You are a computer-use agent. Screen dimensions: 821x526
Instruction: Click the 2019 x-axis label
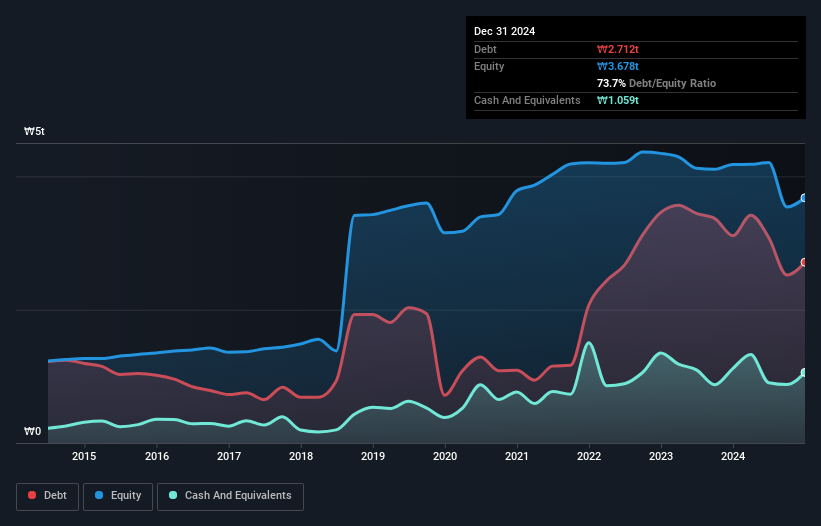pos(373,456)
